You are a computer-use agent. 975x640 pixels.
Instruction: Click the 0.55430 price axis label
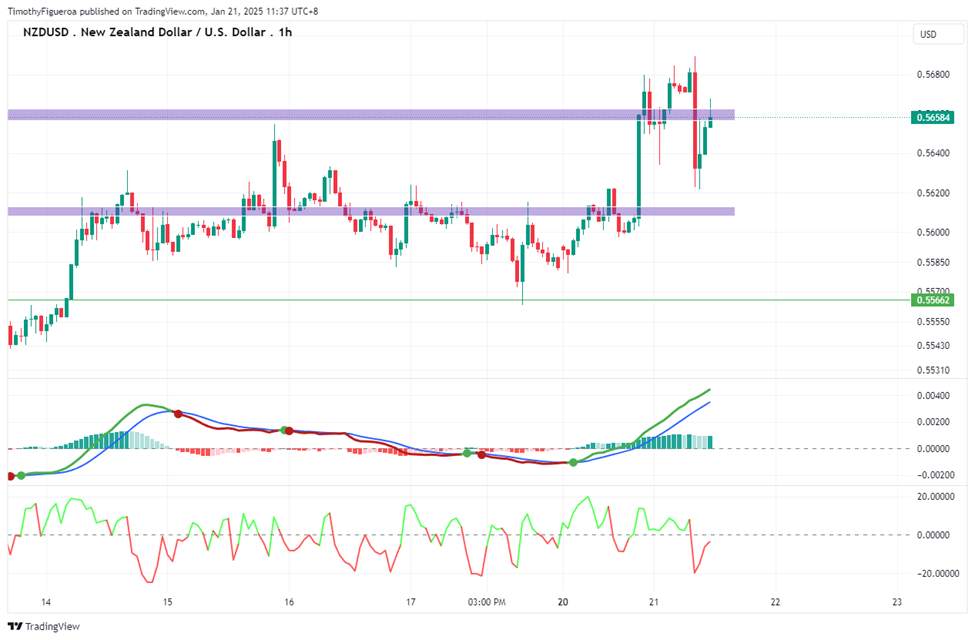[933, 345]
